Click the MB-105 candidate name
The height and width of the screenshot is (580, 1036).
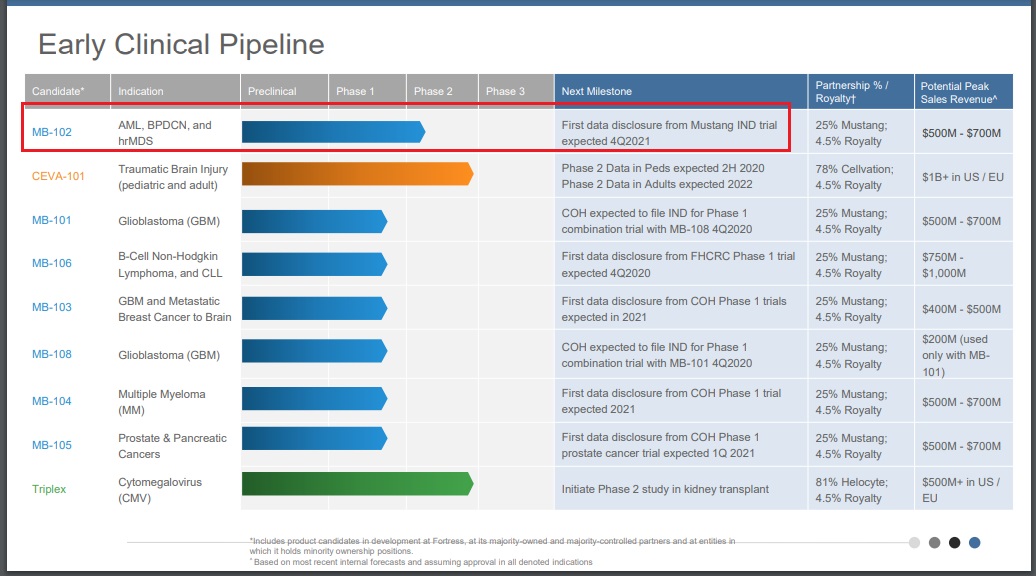tap(52, 446)
